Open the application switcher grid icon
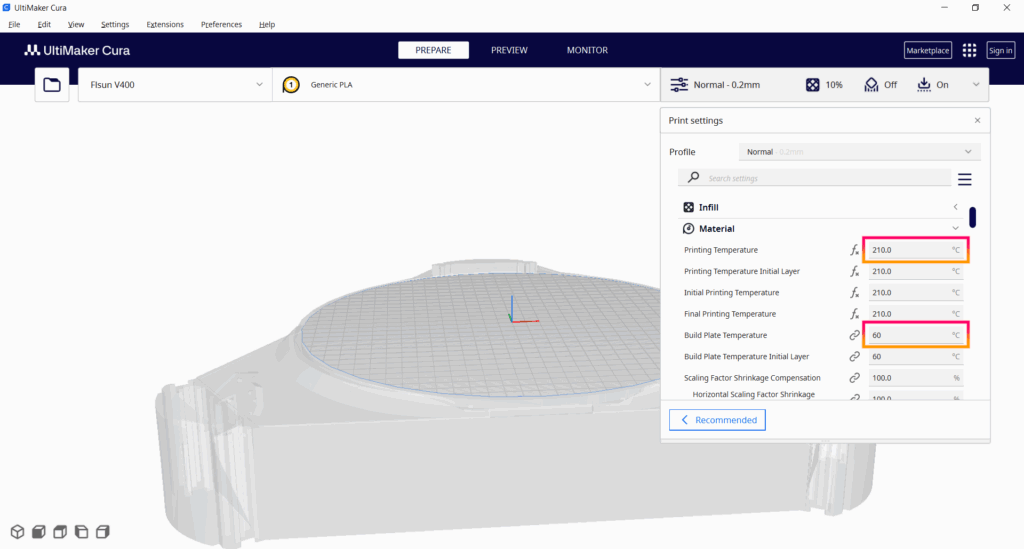1024x549 pixels. (x=969, y=50)
